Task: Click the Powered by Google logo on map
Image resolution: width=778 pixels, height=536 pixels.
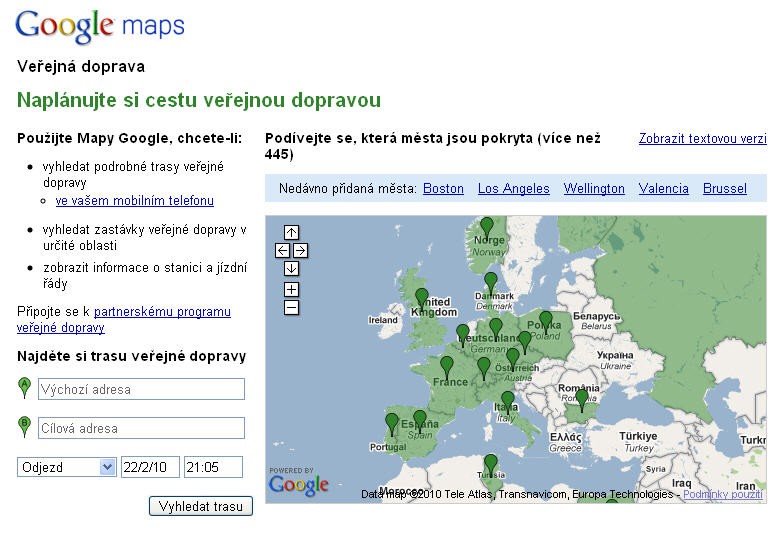Action: 299,481
